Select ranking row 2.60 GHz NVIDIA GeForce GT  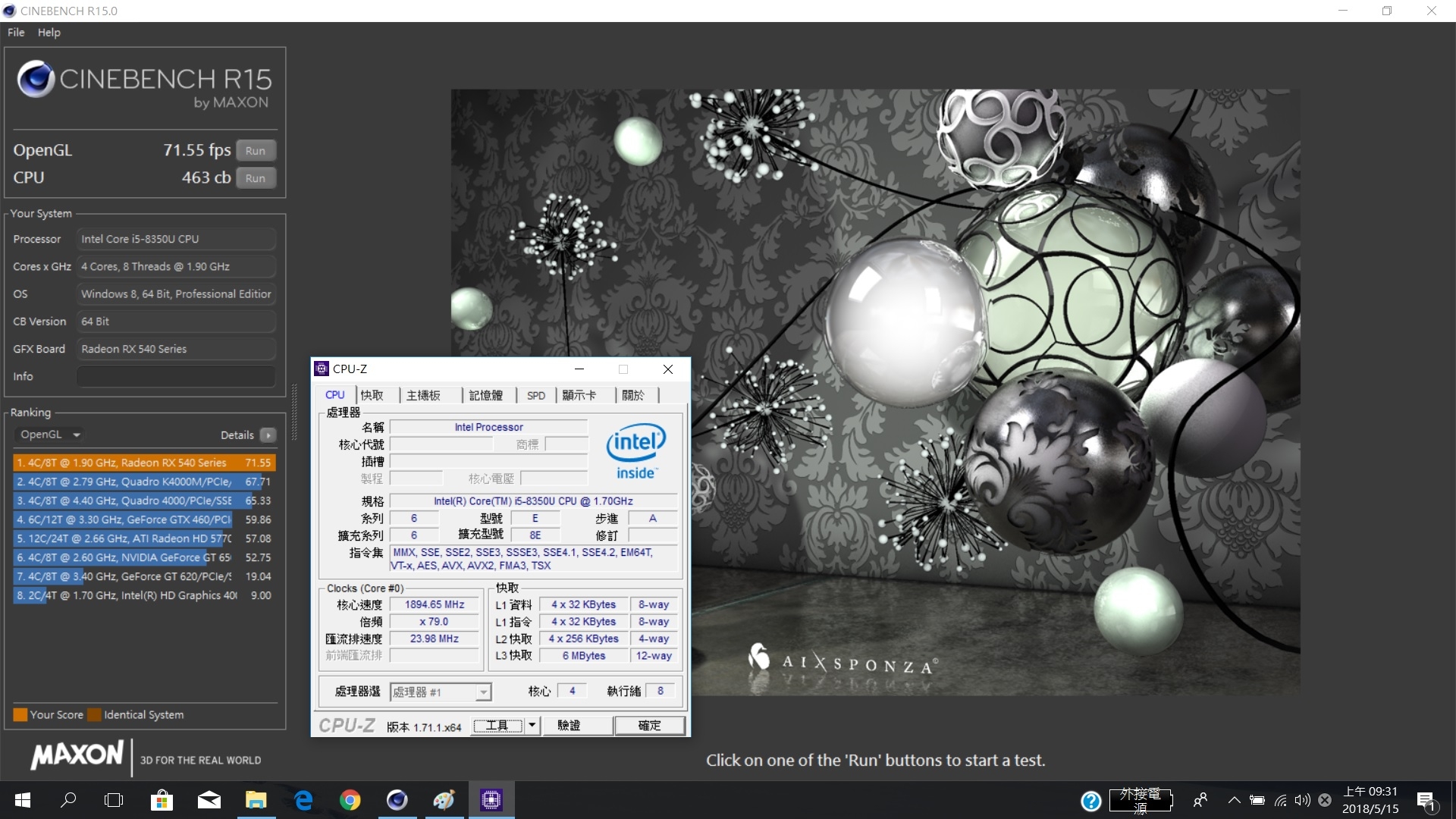coord(144,557)
